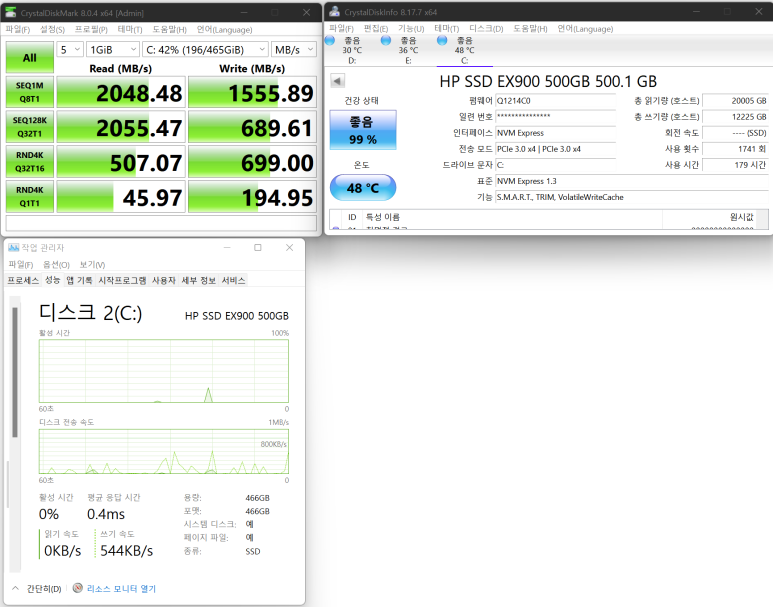Click the All benchmark button in CrystalDiskMark
Viewport: 773px width, 607px height.
pos(30,58)
